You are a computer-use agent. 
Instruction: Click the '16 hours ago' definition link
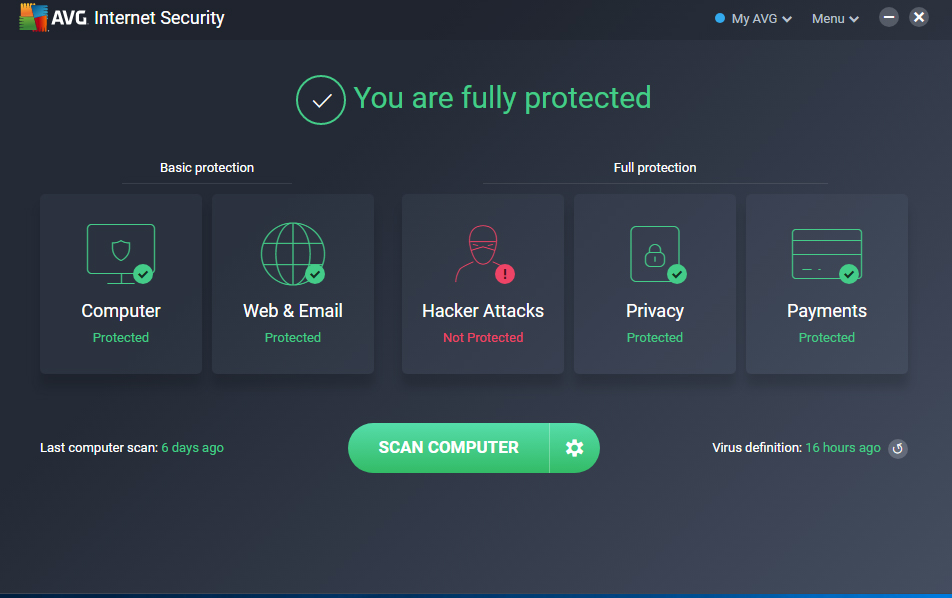tap(842, 447)
